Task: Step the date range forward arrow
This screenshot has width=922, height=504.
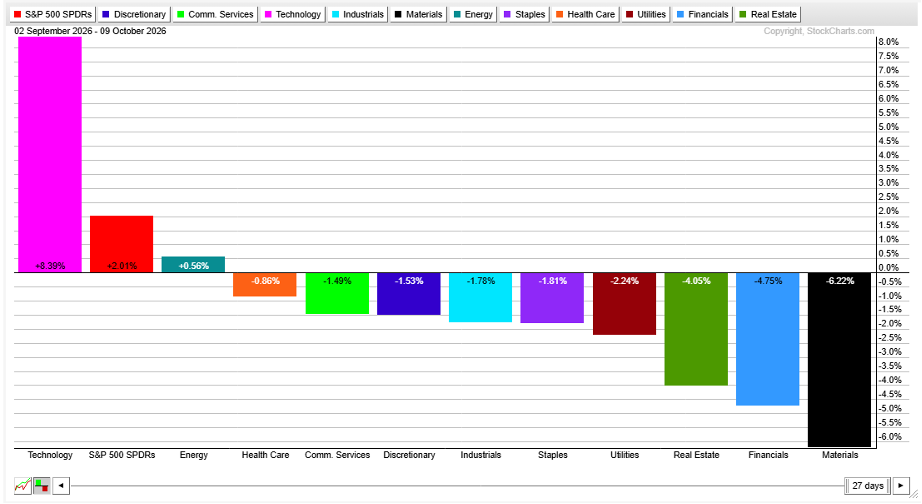Action: (901, 486)
